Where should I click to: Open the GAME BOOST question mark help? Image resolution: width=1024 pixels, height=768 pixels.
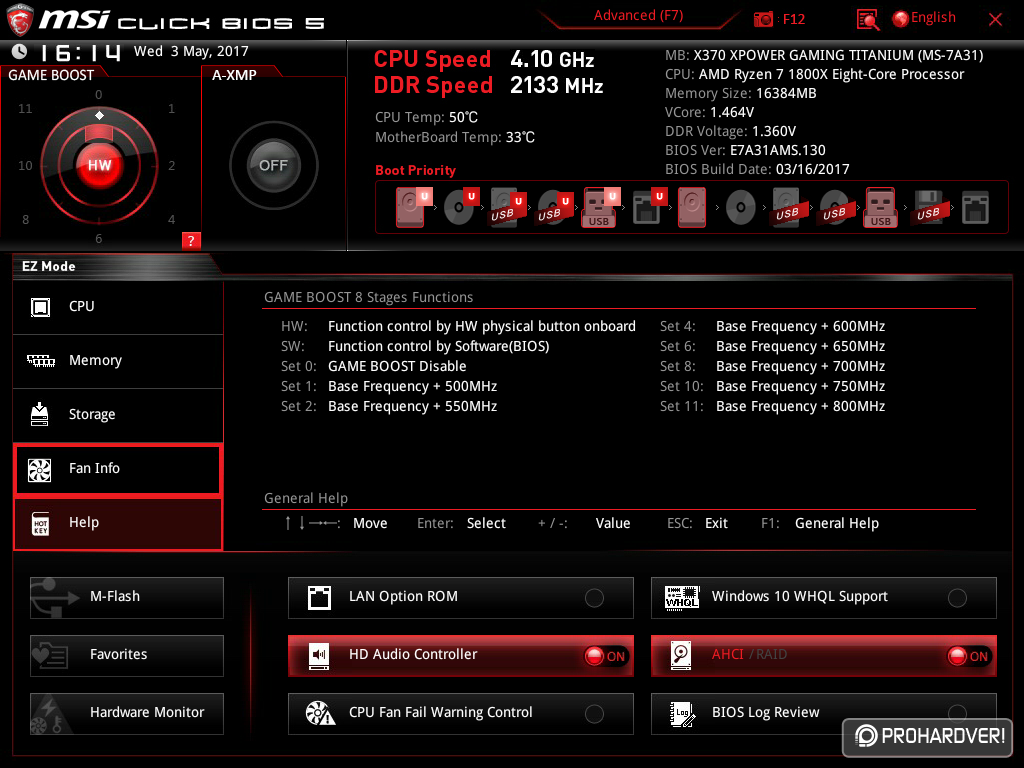click(x=191, y=240)
